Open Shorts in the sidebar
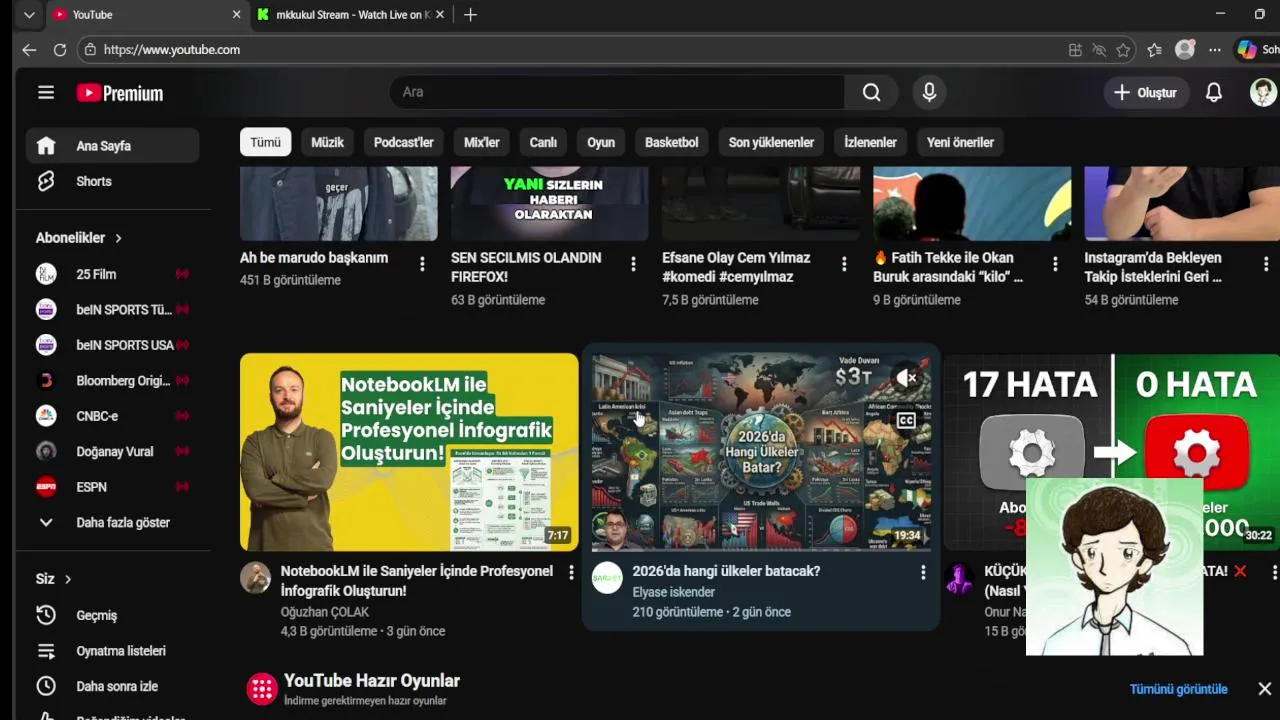1280x720 pixels. coord(113,181)
